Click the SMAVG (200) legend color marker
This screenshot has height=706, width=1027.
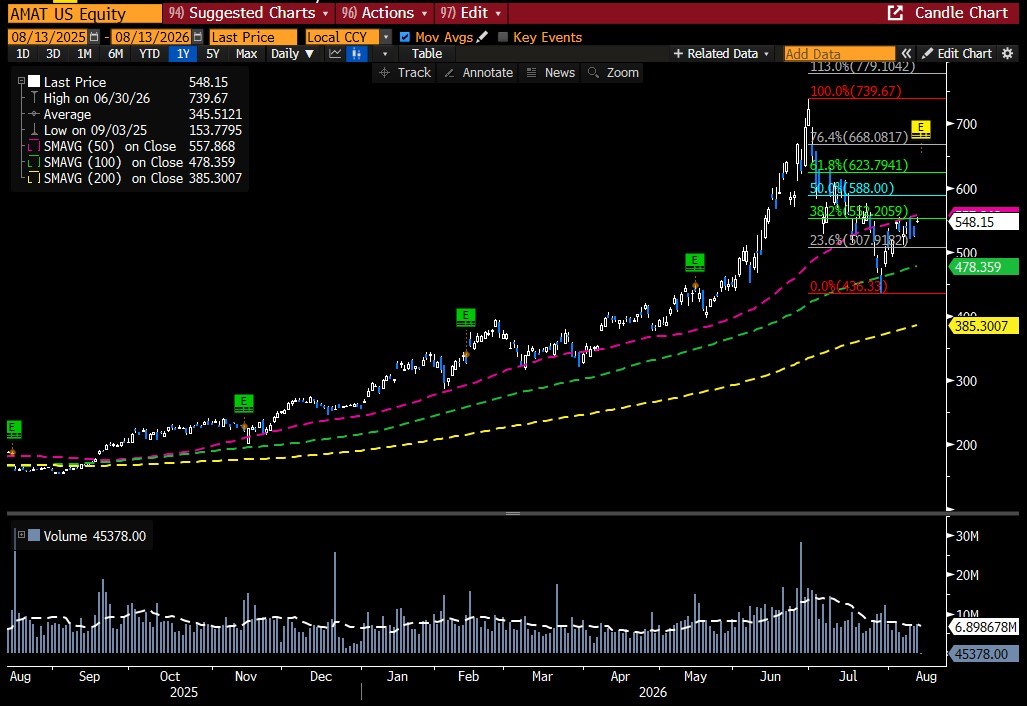[34, 178]
